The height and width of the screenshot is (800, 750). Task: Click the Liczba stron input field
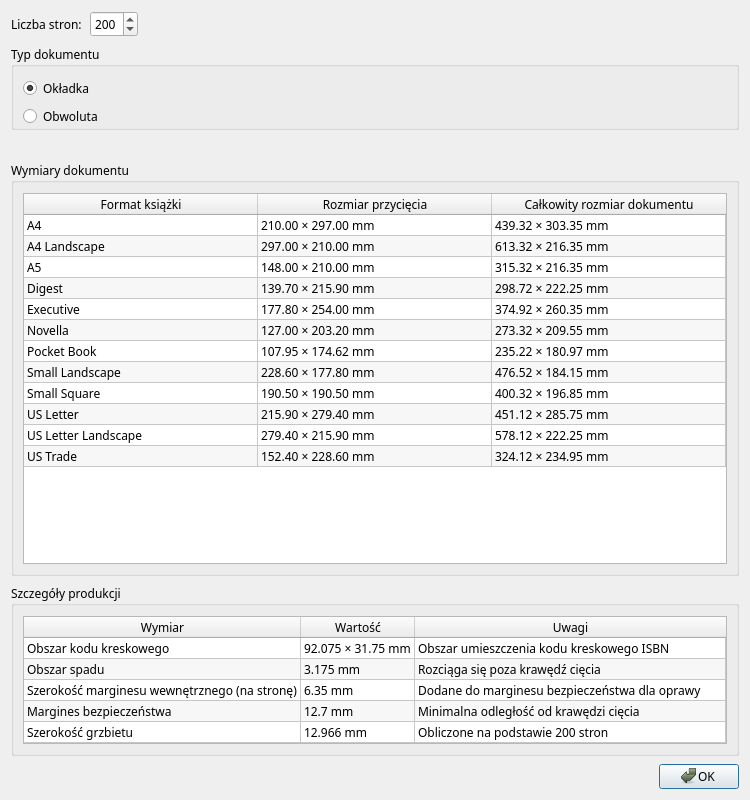click(x=105, y=24)
